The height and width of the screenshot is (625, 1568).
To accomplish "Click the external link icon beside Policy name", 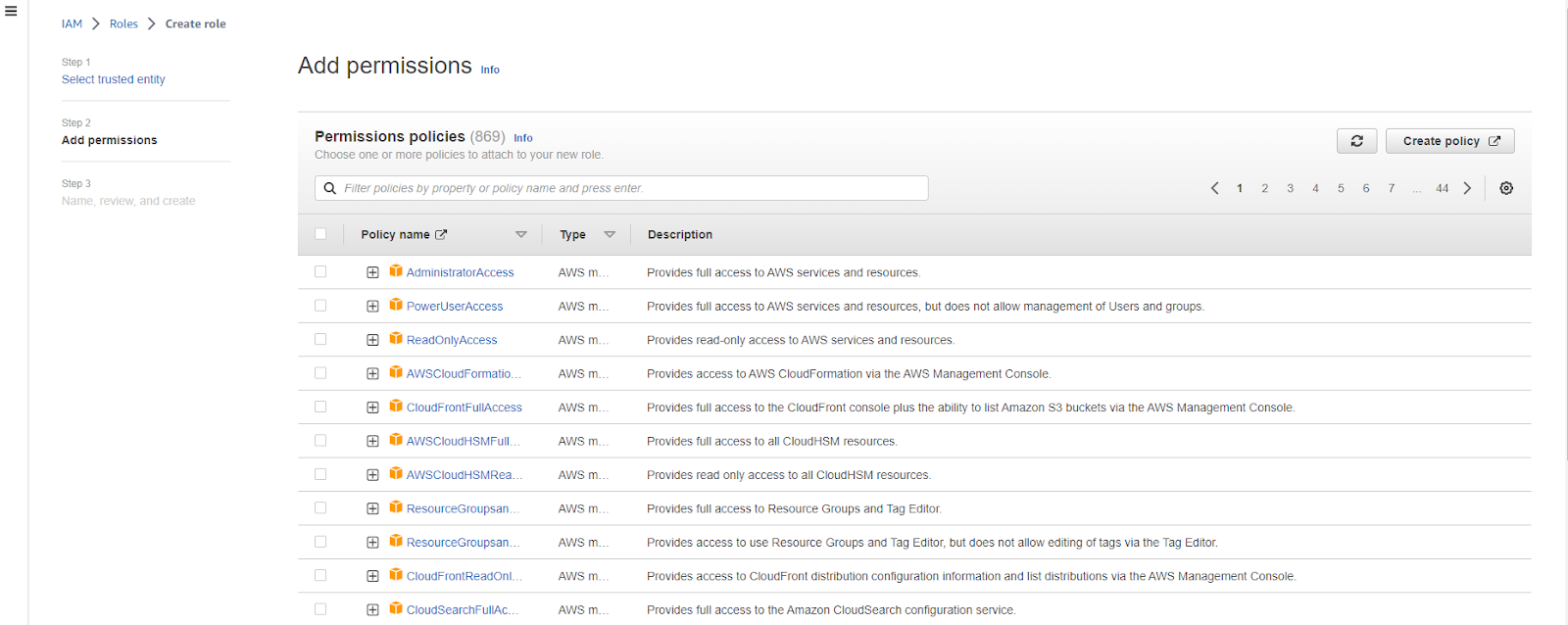I will click(441, 235).
